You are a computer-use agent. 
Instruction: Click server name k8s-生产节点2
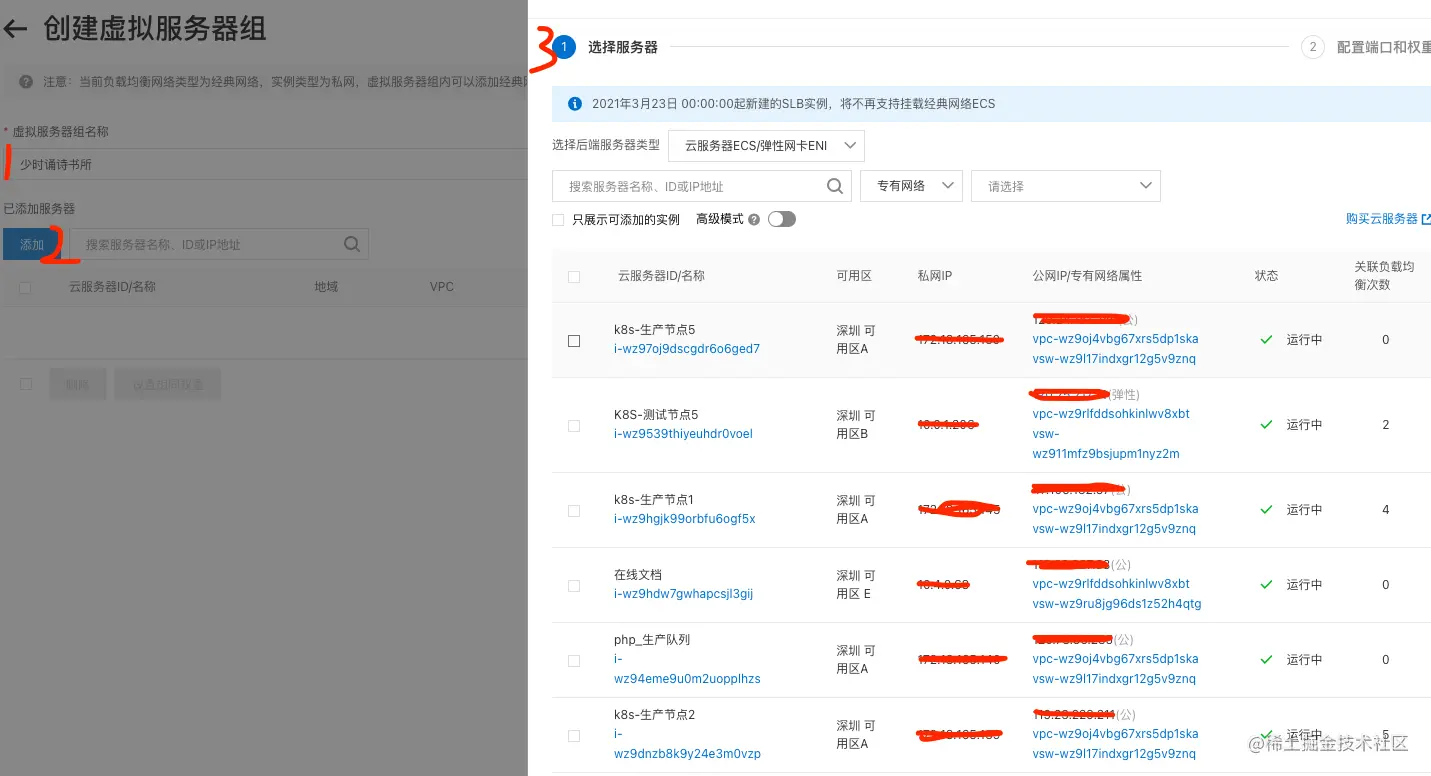pos(654,715)
